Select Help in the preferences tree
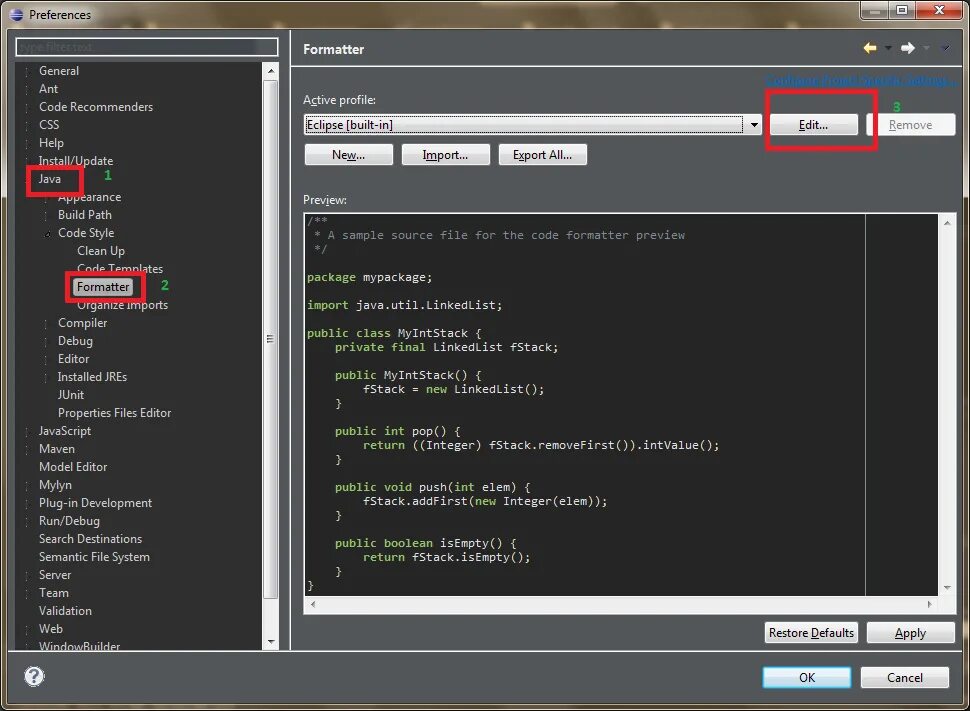 coord(51,142)
